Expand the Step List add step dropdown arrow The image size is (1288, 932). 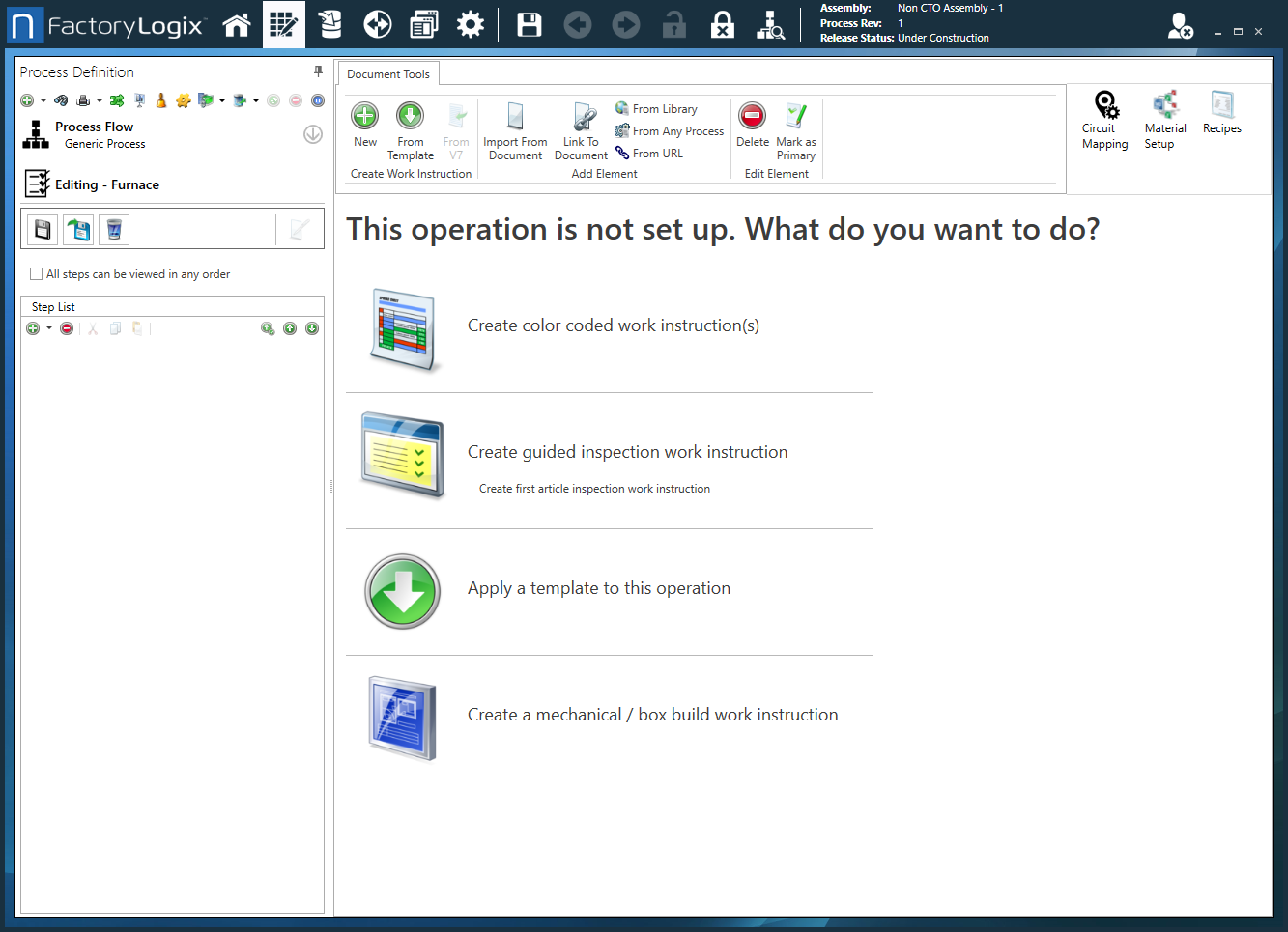tap(49, 328)
